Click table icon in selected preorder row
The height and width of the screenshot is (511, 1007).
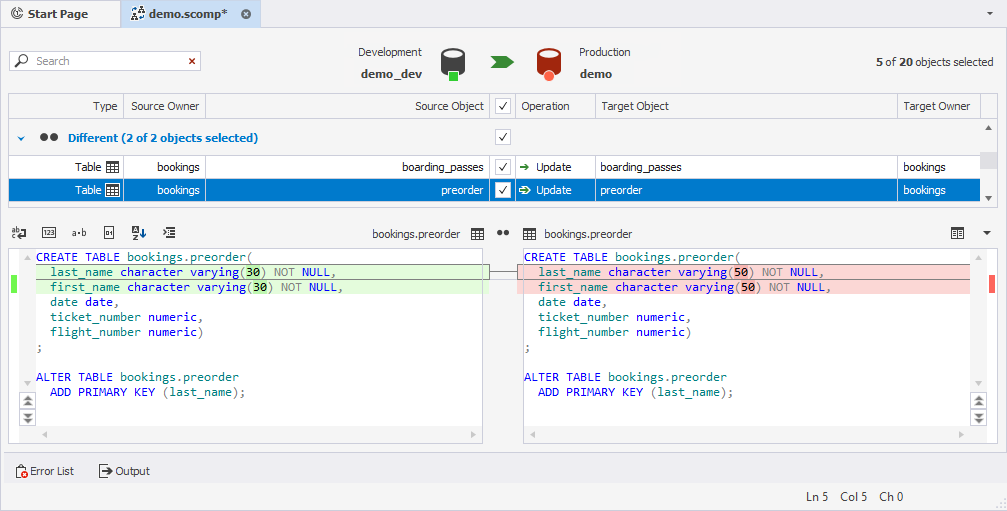pos(112,190)
